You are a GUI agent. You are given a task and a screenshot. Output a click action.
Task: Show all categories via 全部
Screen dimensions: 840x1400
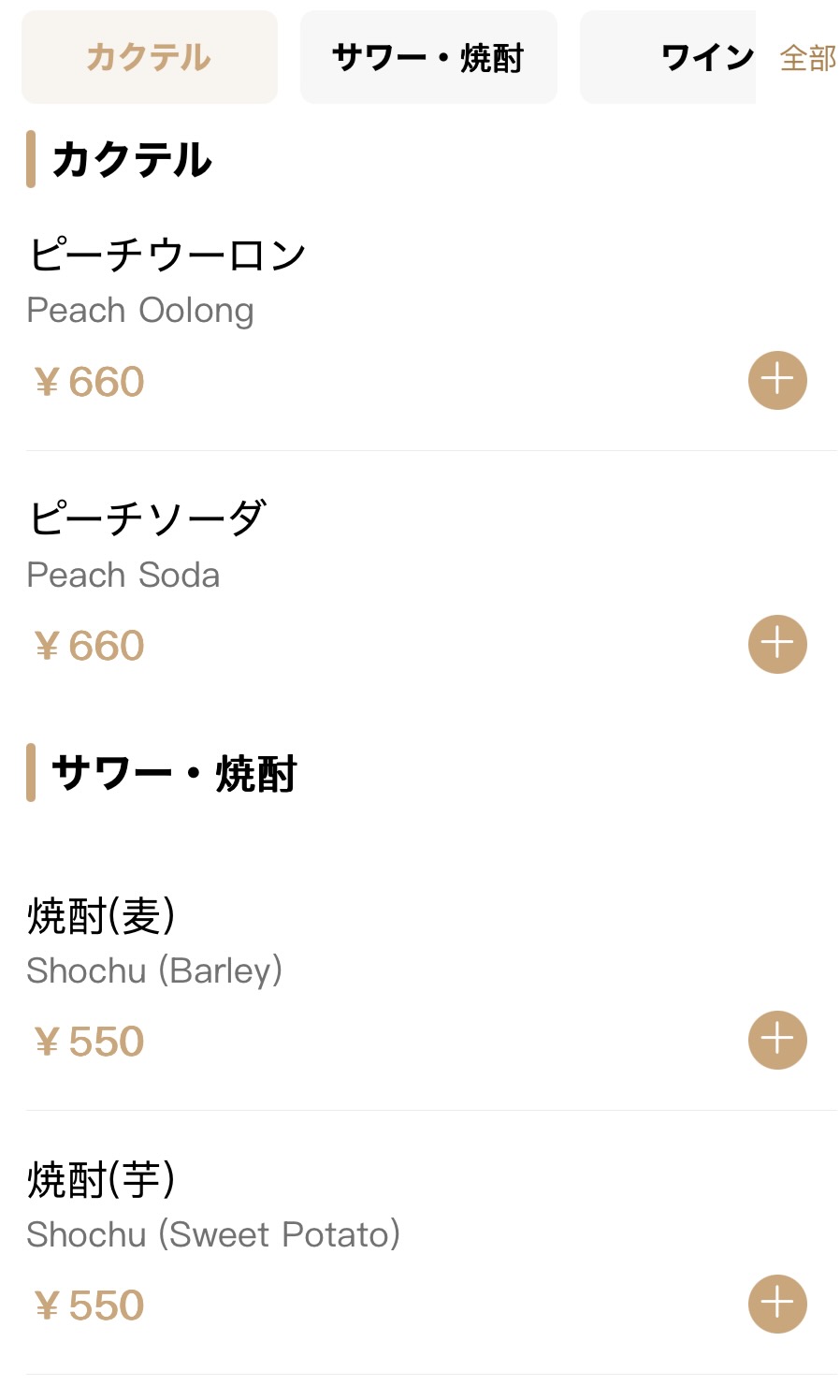[808, 58]
